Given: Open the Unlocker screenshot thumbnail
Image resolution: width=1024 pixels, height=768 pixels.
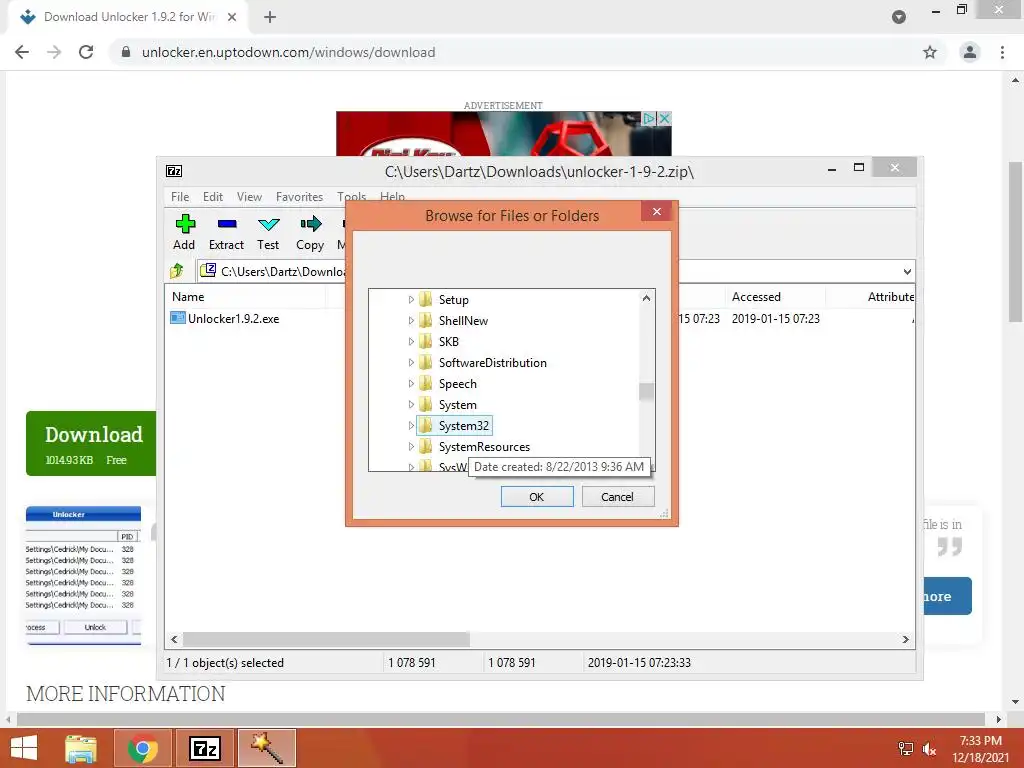Looking at the screenshot, I should point(83,575).
